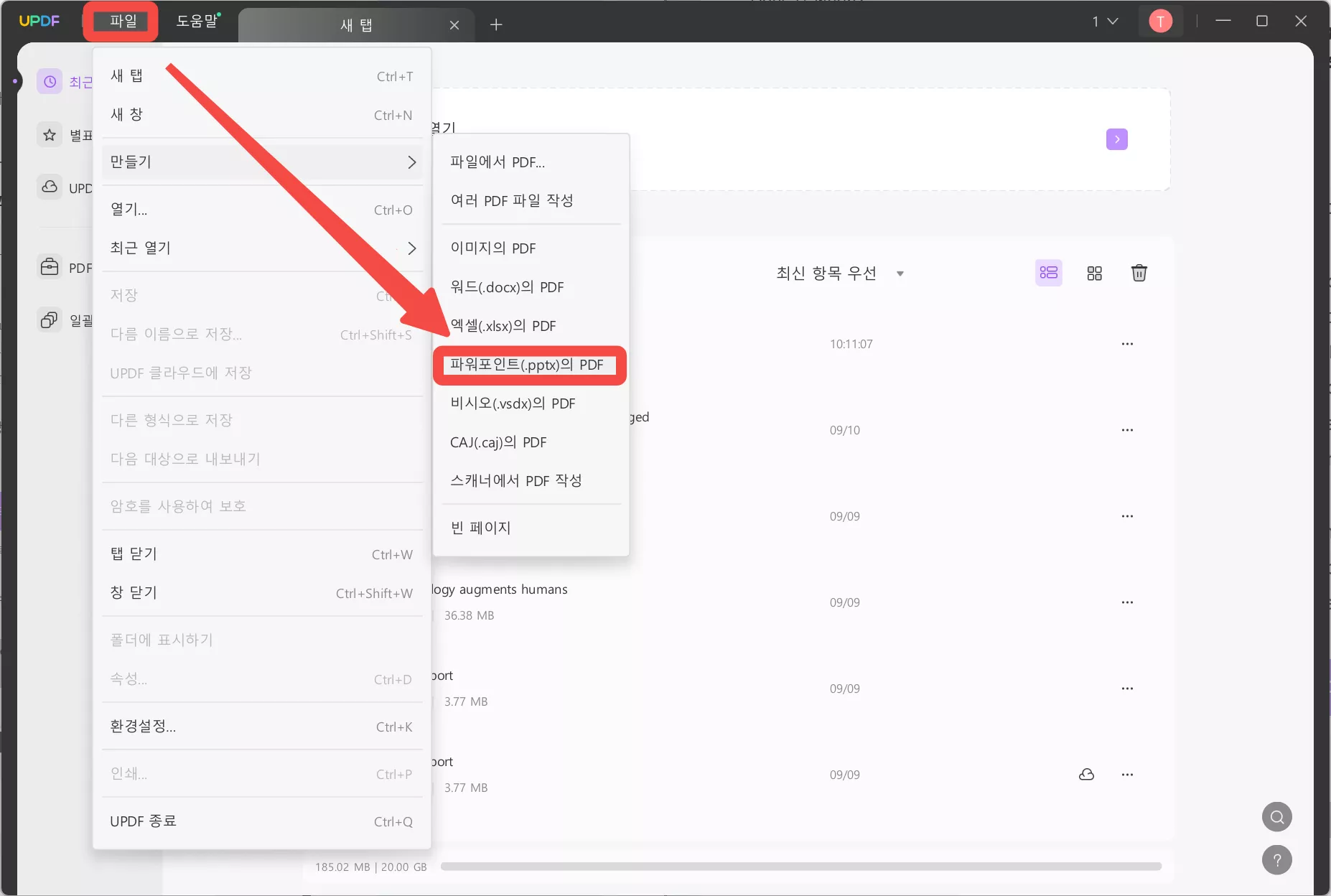Open the Recent files sidebar clock icon
The image size is (1331, 896).
[50, 82]
